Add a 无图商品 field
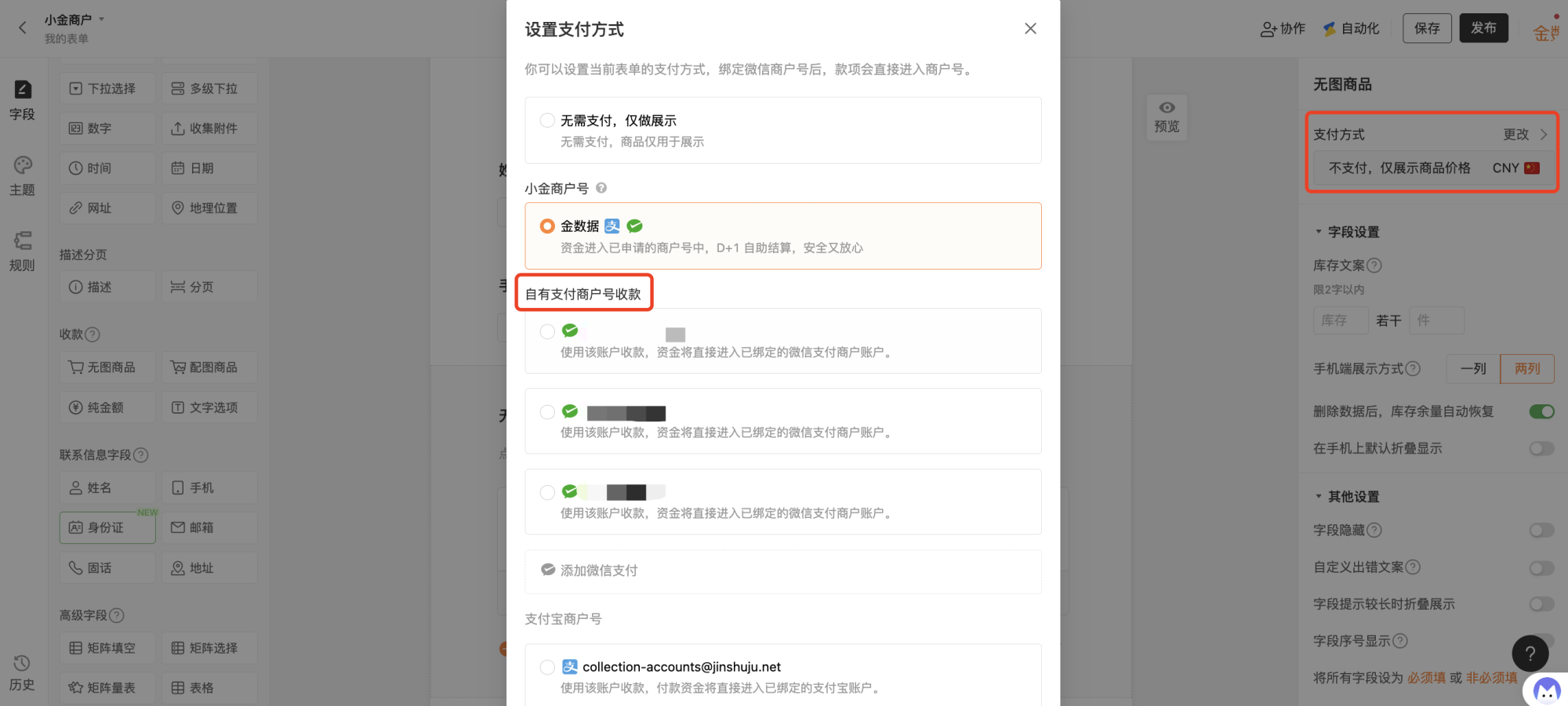Image resolution: width=1568 pixels, height=706 pixels. point(107,367)
